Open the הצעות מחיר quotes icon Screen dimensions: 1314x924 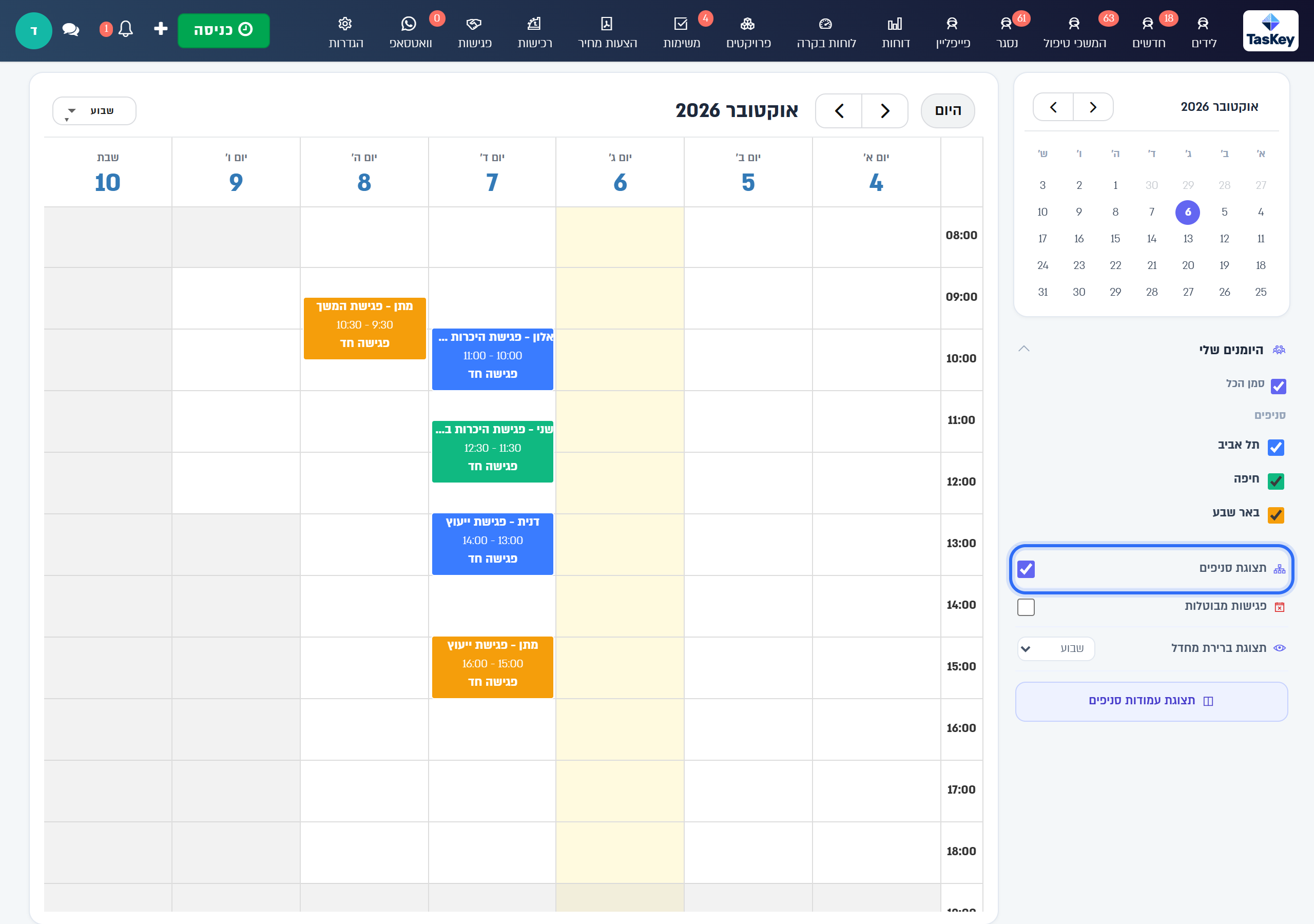pyautogui.click(x=607, y=24)
